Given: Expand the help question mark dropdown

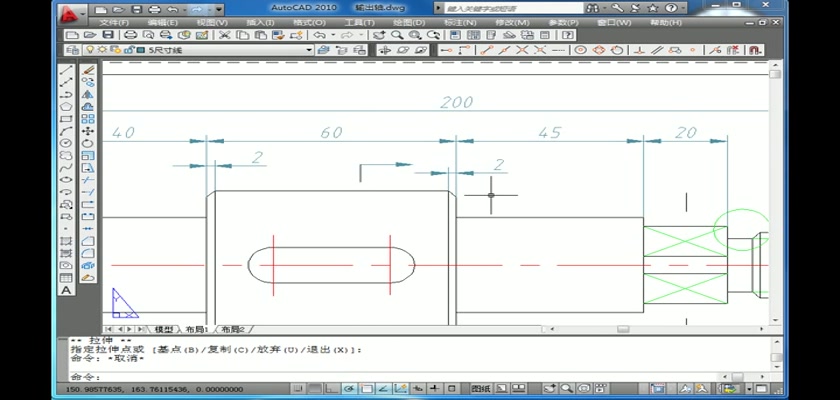Looking at the screenshot, I should 683,8.
